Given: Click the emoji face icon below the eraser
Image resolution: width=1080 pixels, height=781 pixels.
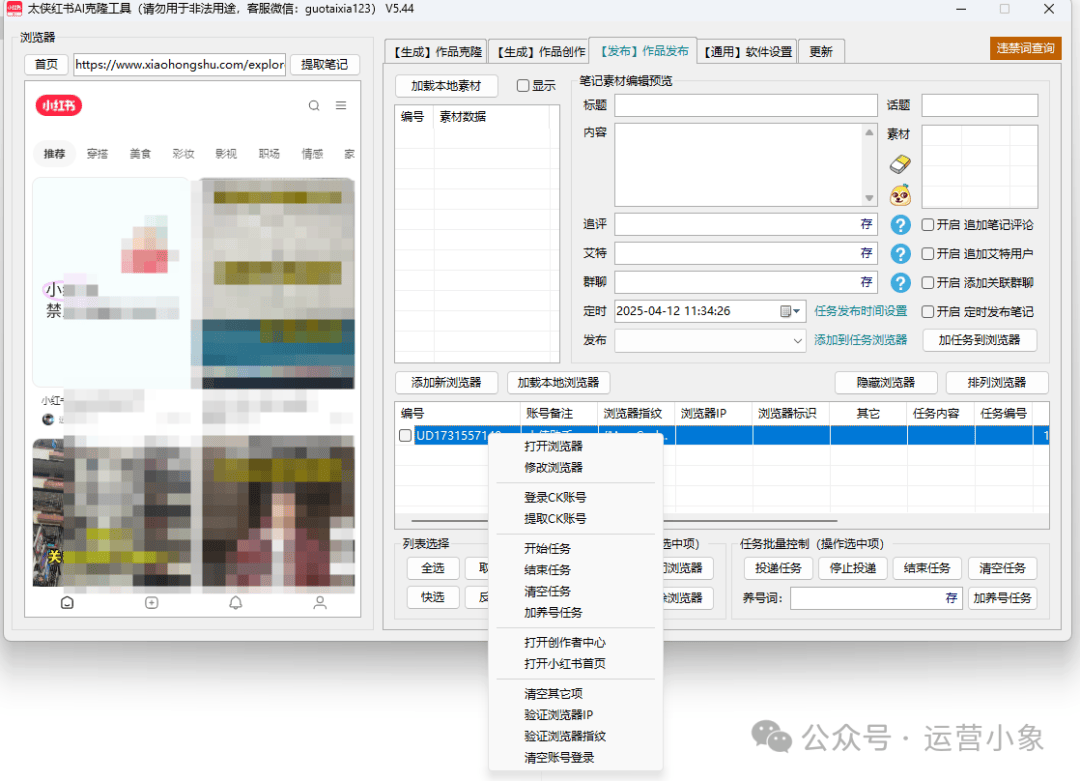Looking at the screenshot, I should point(900,196).
